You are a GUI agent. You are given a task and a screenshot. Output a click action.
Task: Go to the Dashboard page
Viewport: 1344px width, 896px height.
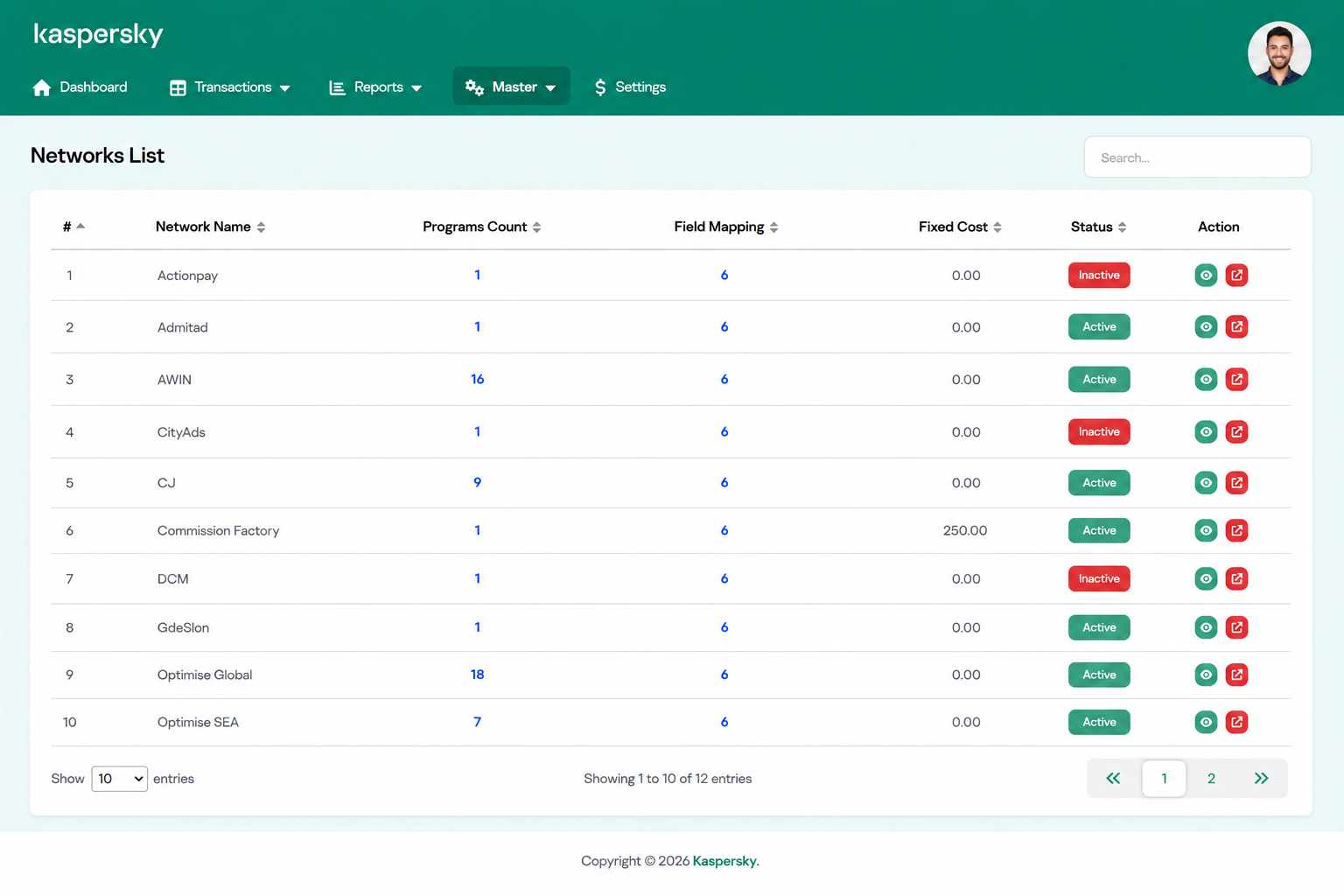[x=80, y=87]
